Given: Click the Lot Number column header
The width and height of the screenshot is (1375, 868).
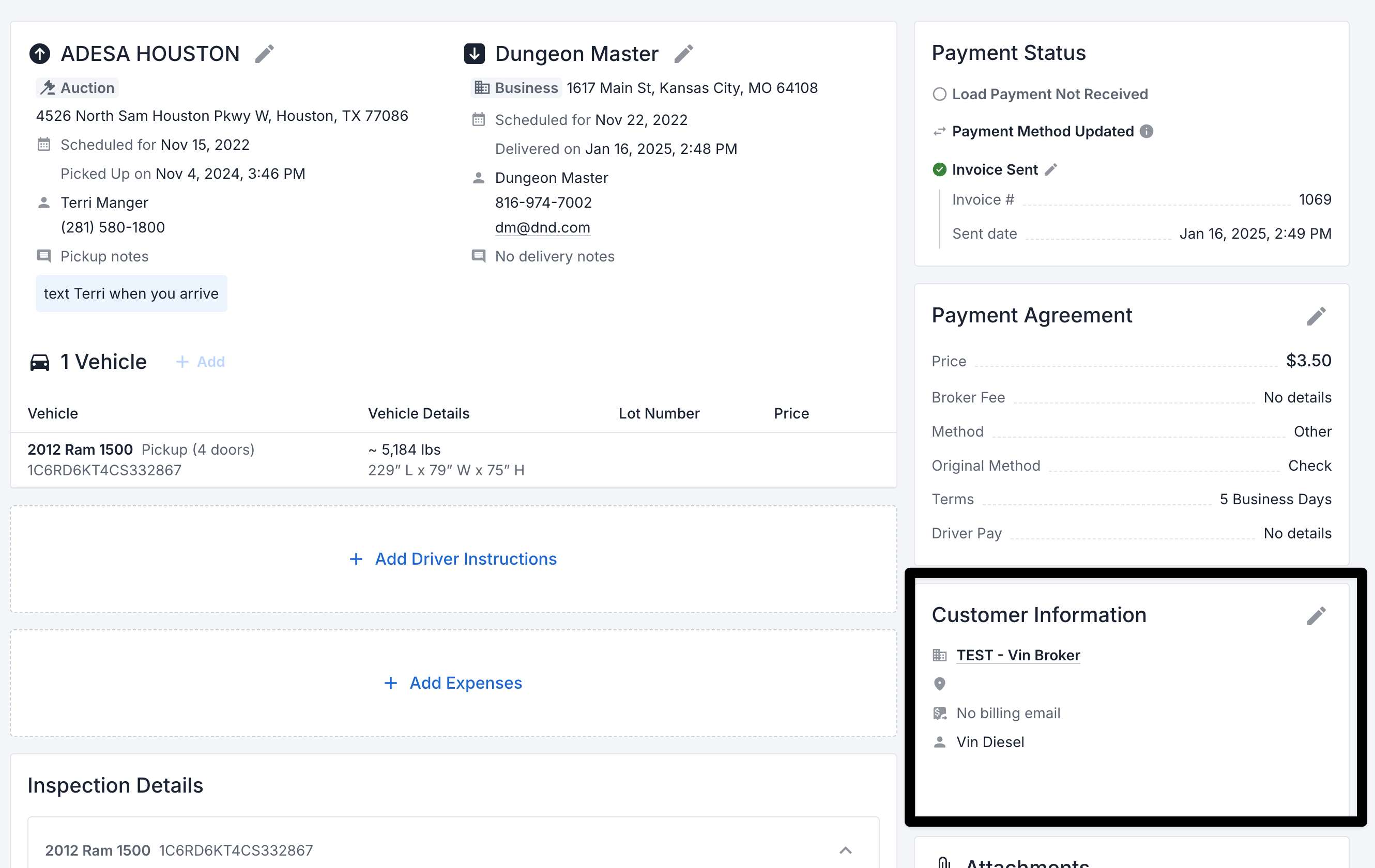Looking at the screenshot, I should pos(659,413).
